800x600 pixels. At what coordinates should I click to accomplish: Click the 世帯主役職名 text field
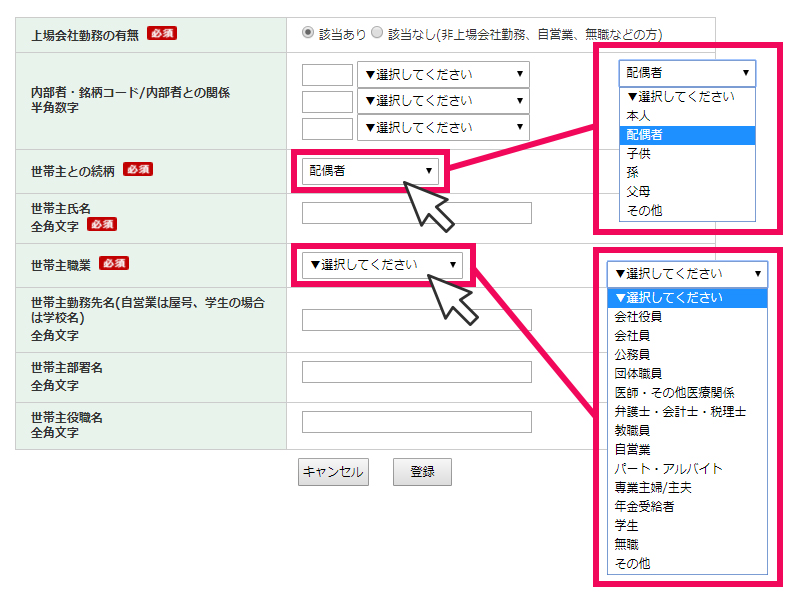(x=416, y=422)
